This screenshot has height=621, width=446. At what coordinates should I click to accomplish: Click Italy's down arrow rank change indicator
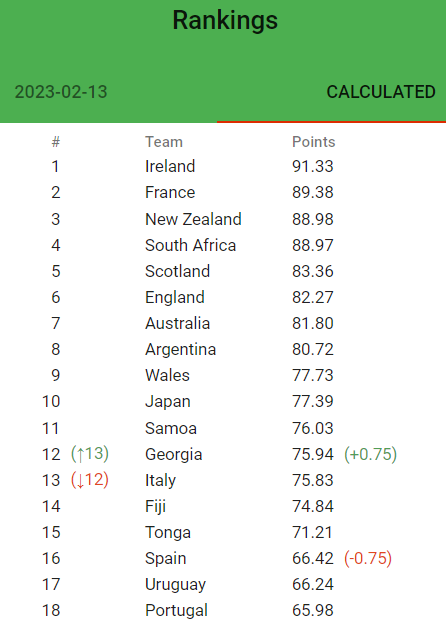point(90,480)
